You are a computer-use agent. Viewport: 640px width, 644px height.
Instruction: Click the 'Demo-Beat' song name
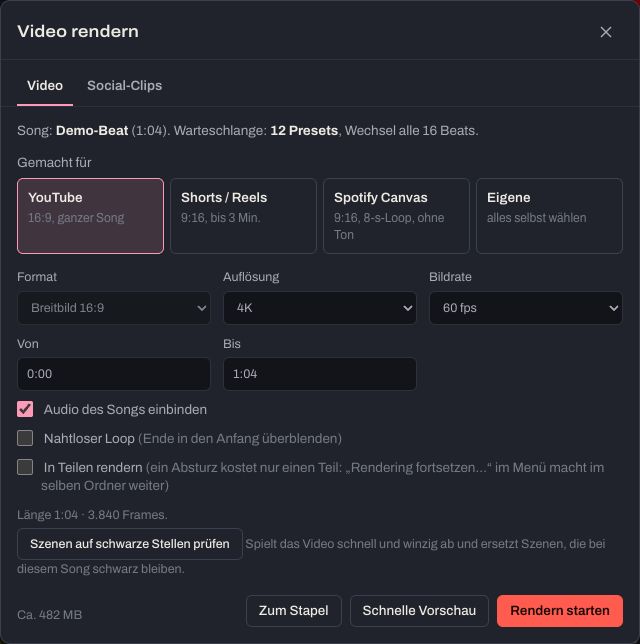pos(92,131)
